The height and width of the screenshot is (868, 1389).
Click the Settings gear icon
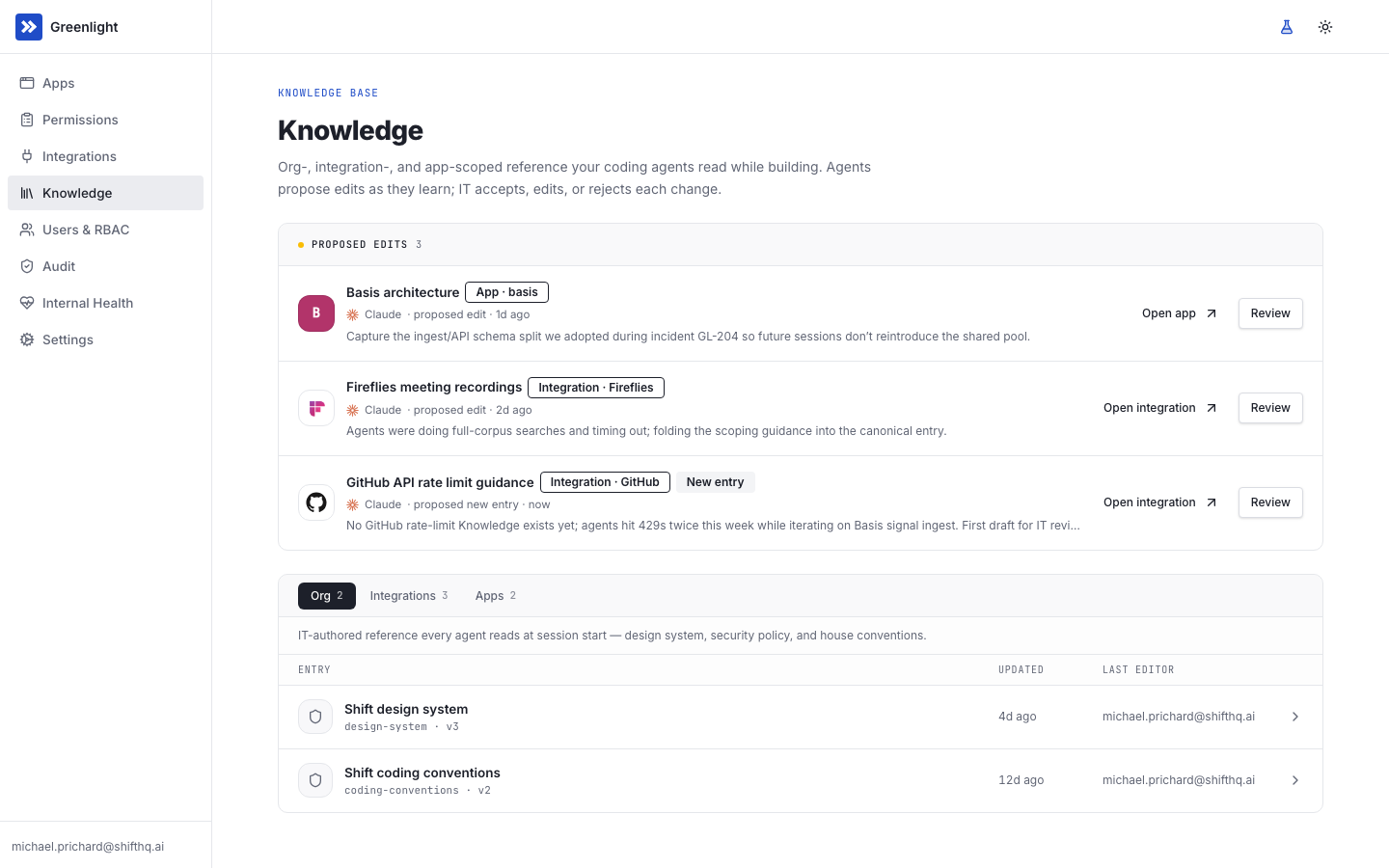[x=27, y=339]
